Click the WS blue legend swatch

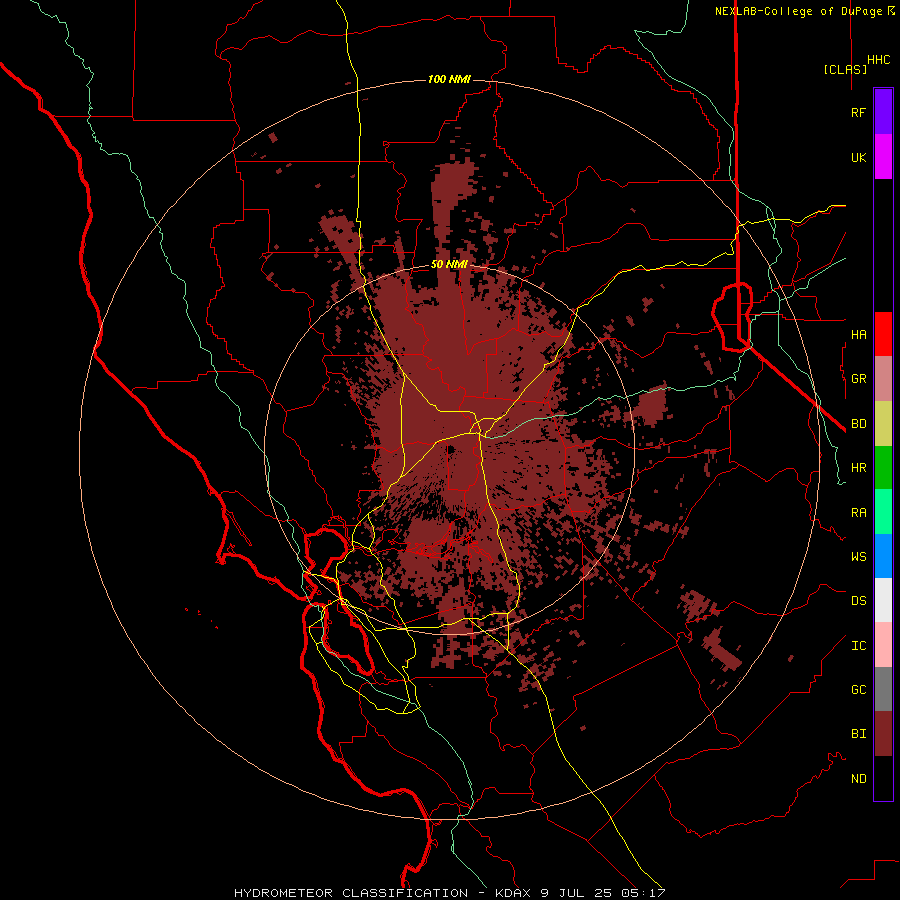tap(883, 556)
